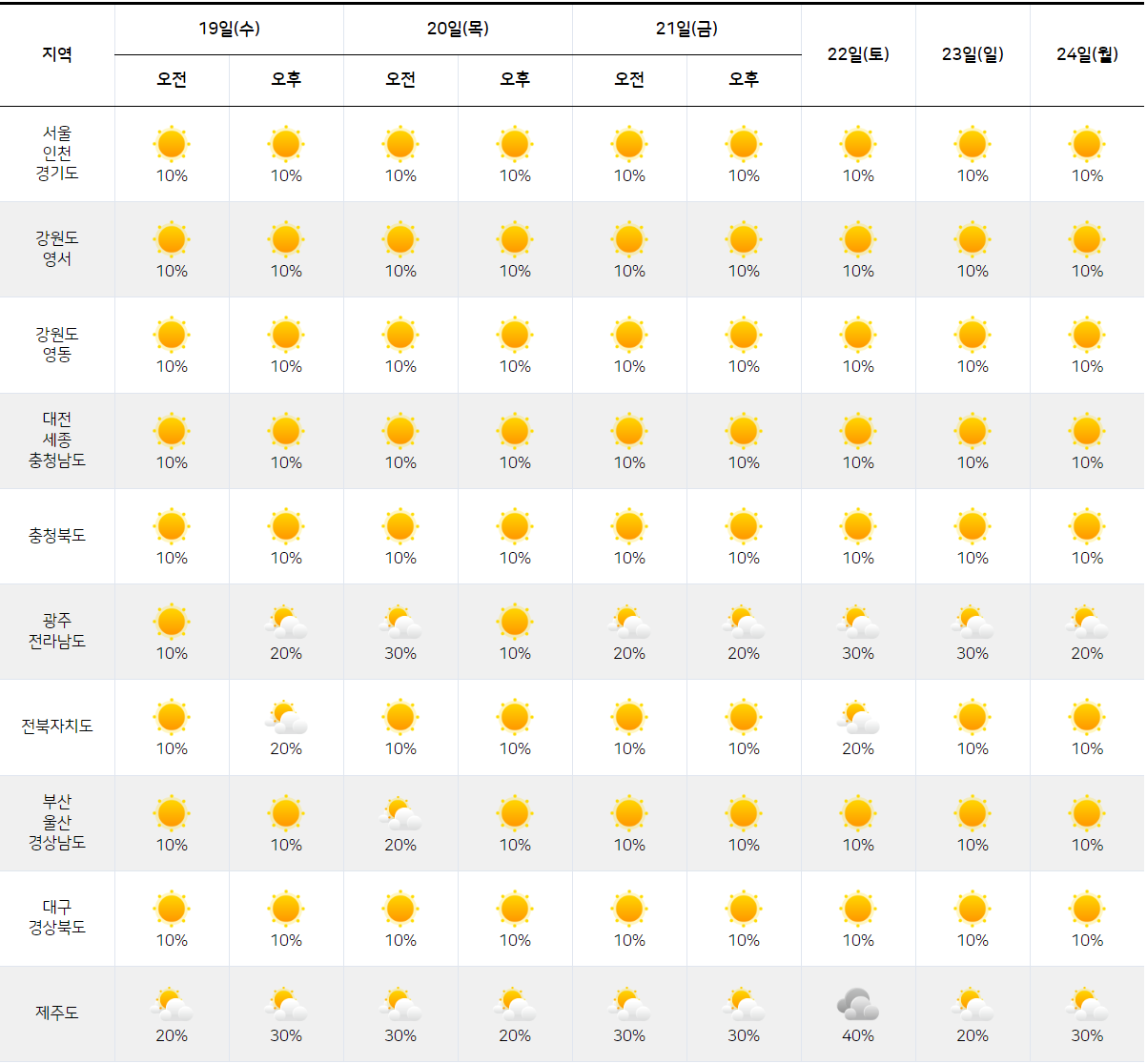Select the 오전 header under 20일(목)
Screen dimensions: 1147x1064
(400, 80)
